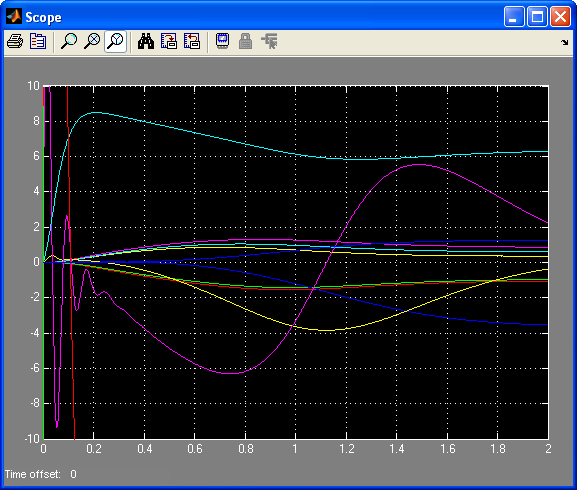Click the 'Scope' window title text
The width and height of the screenshot is (577, 490).
coord(43,17)
